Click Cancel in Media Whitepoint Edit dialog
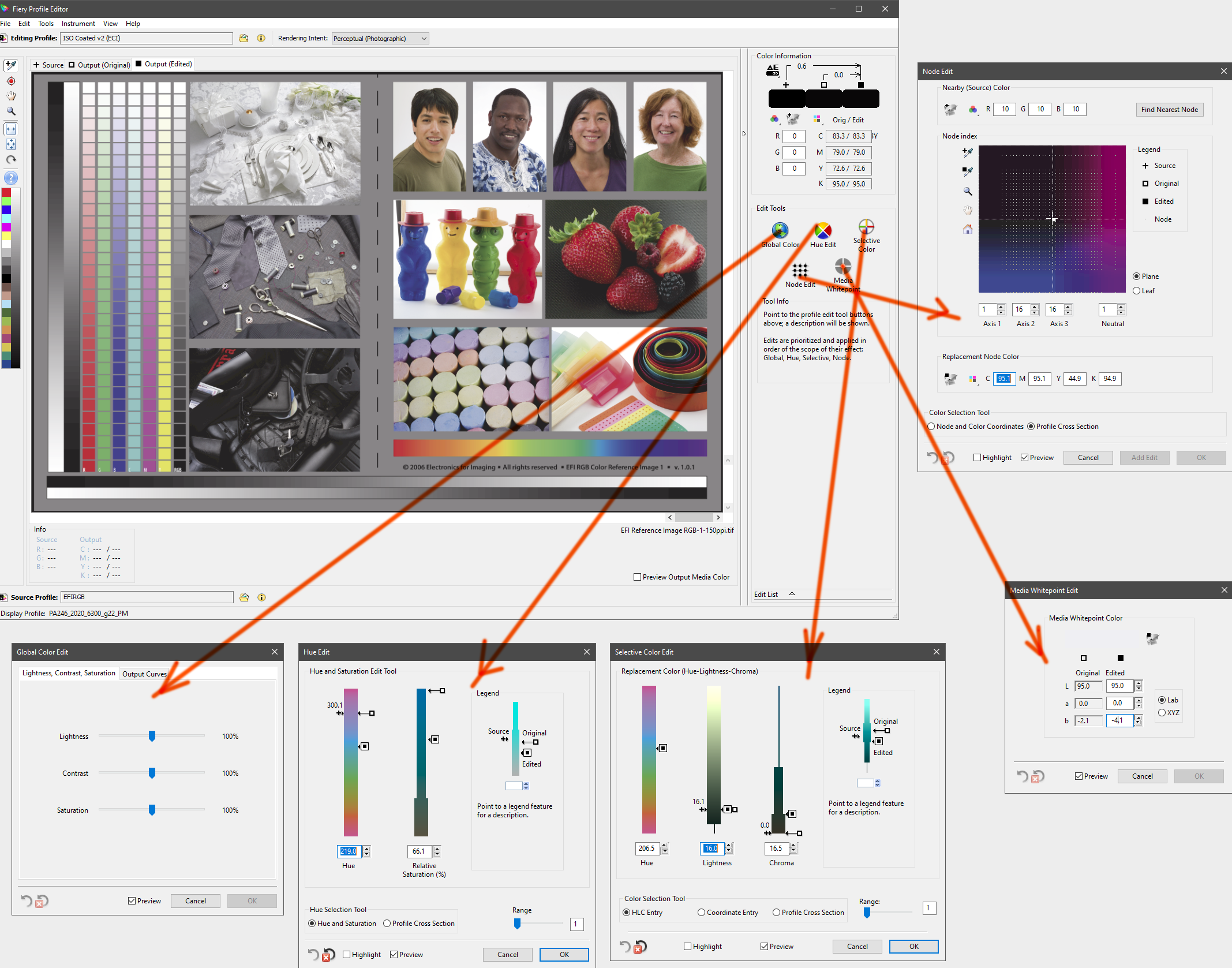 pos(1142,776)
